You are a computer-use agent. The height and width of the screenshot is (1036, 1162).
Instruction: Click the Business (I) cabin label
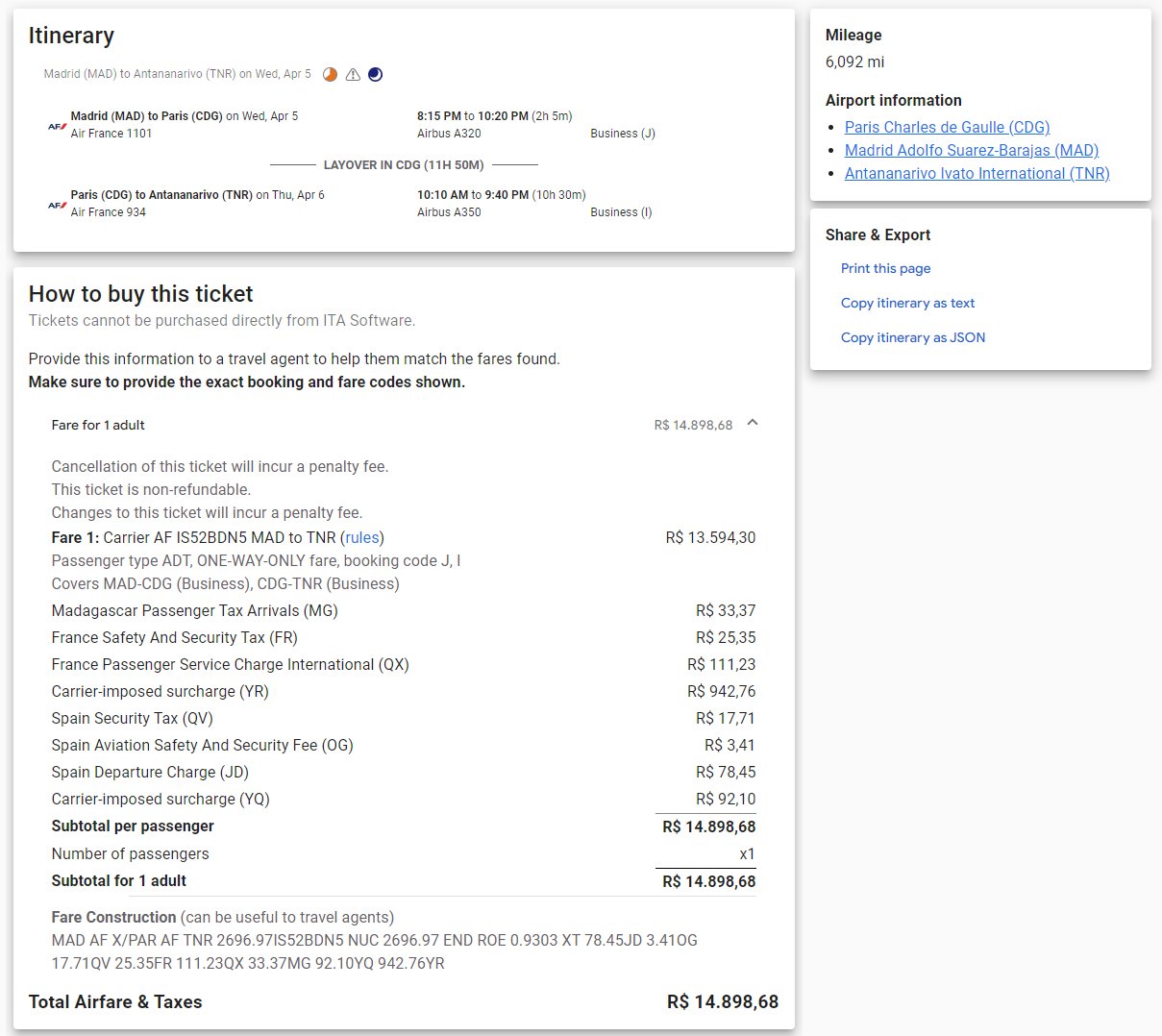click(x=621, y=212)
